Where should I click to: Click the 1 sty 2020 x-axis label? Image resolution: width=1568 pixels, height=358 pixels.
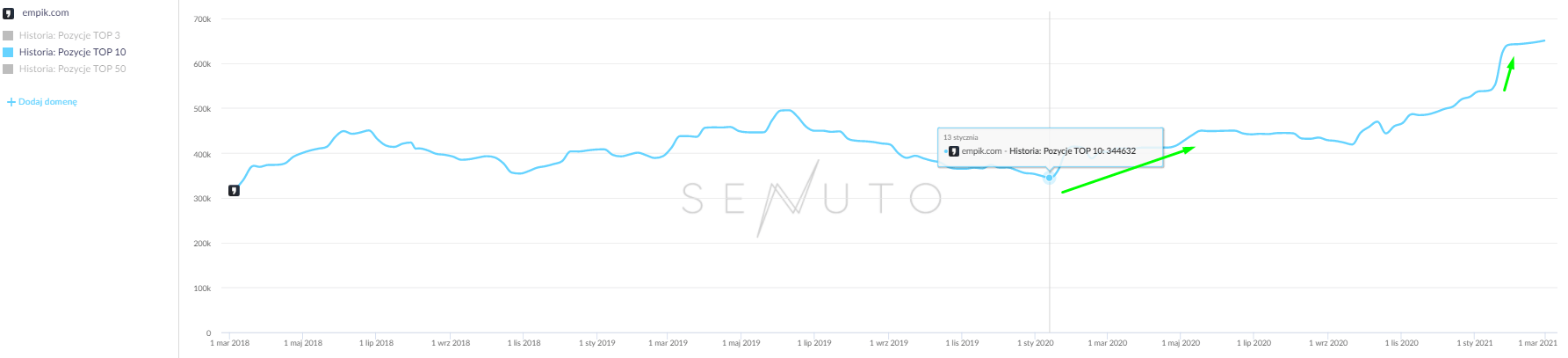coord(1036,343)
